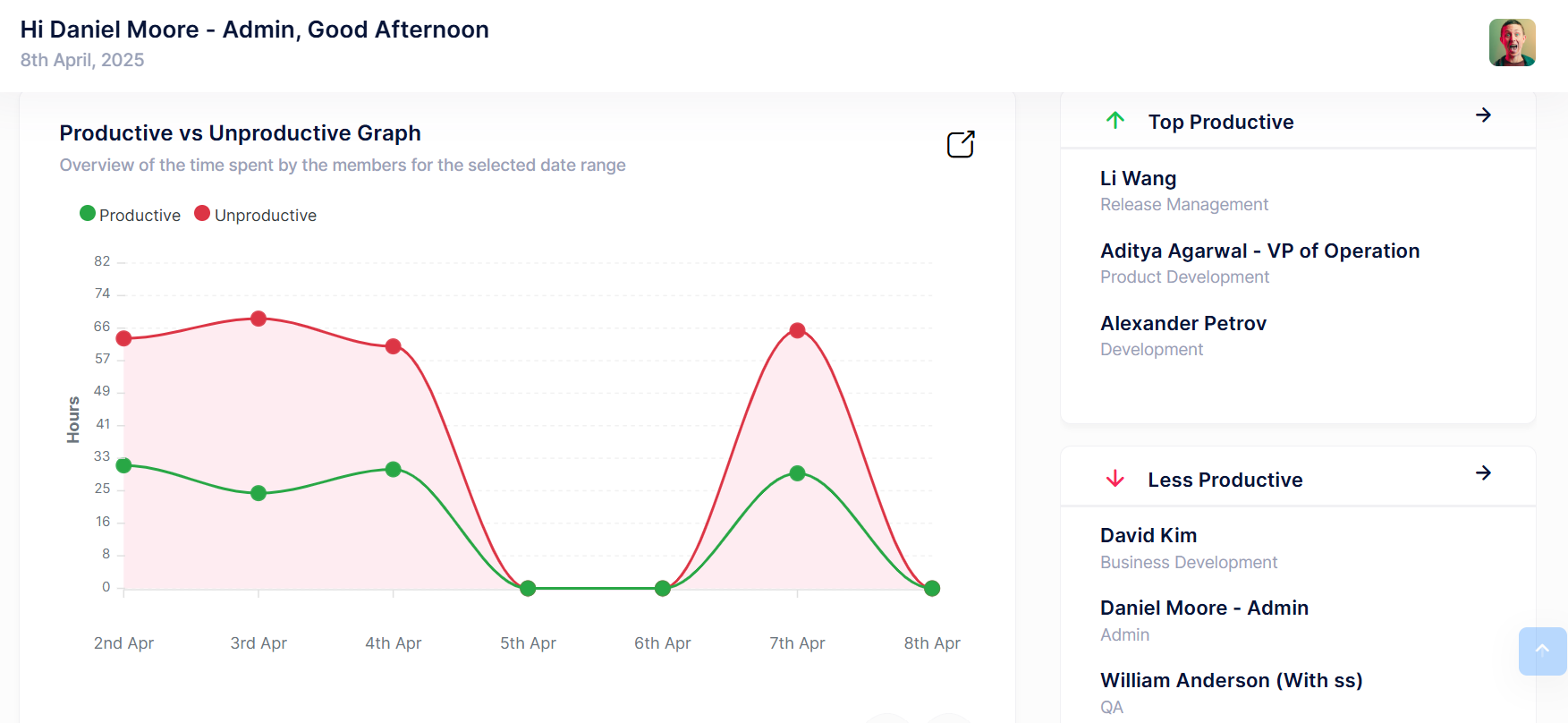
Task: Click productive data point on 4th Apr
Action: (x=394, y=469)
